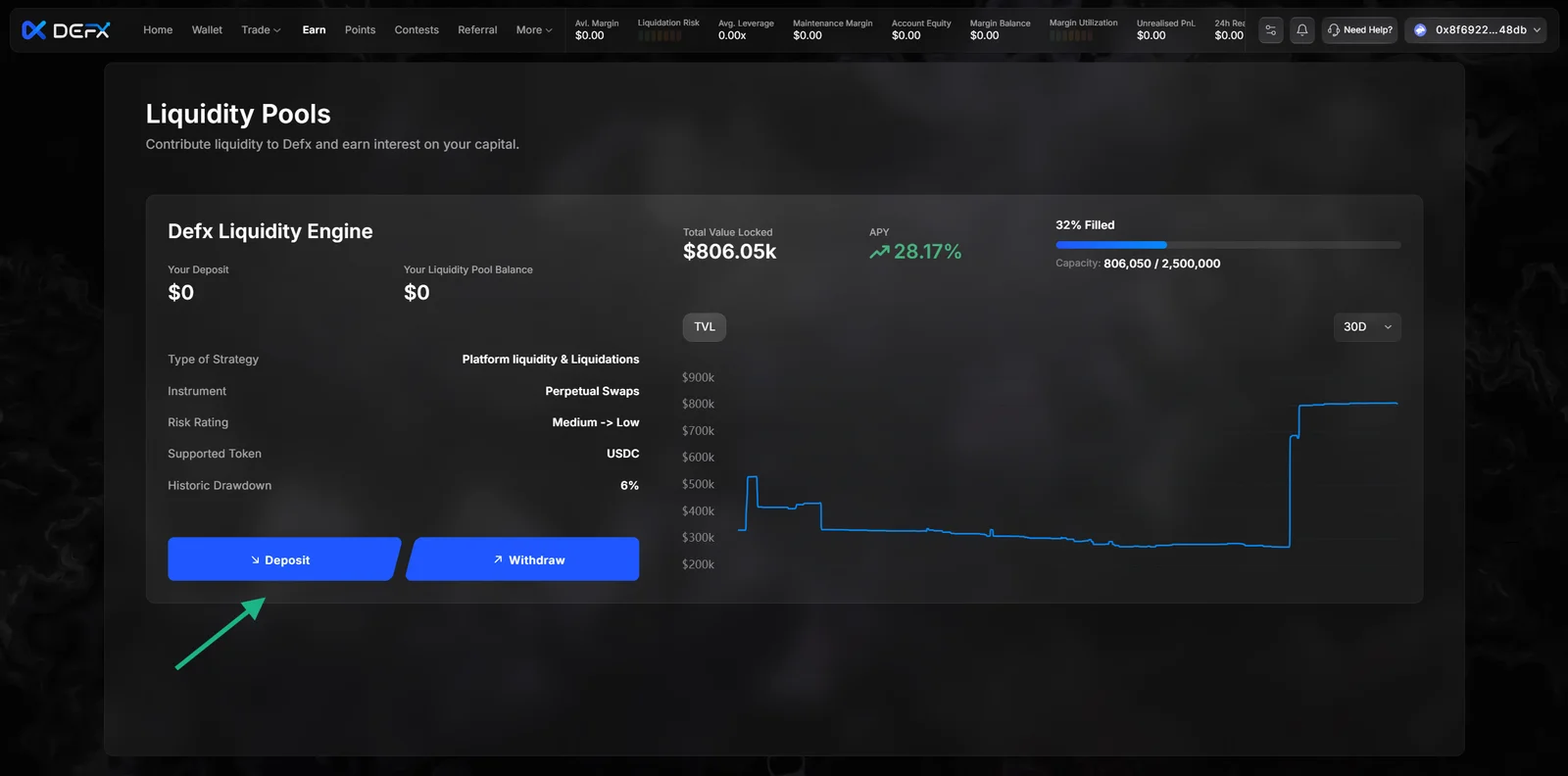The image size is (1568, 776).
Task: Open the 30D time range dropdown
Action: [x=1367, y=327]
